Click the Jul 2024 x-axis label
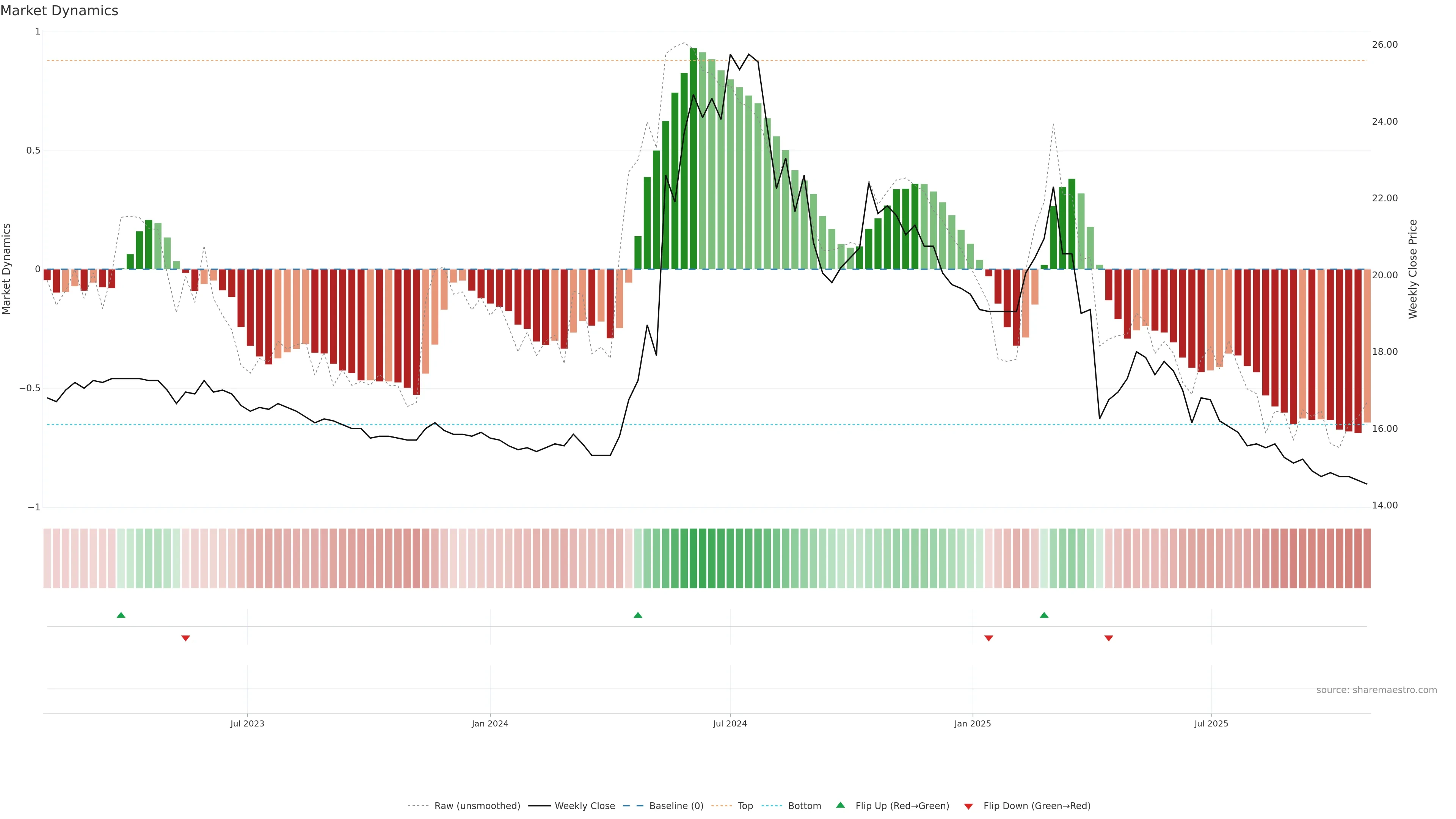The height and width of the screenshot is (819, 1456). pyautogui.click(x=730, y=723)
